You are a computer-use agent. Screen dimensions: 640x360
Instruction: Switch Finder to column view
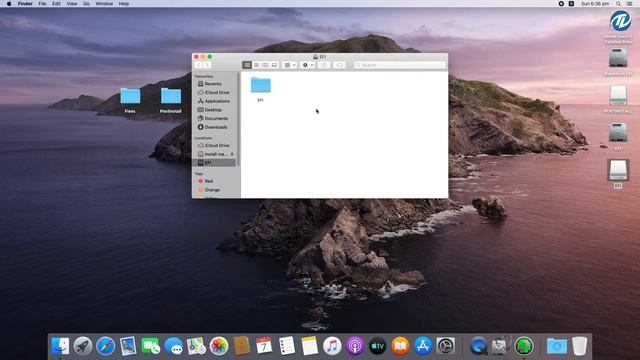tap(265, 65)
